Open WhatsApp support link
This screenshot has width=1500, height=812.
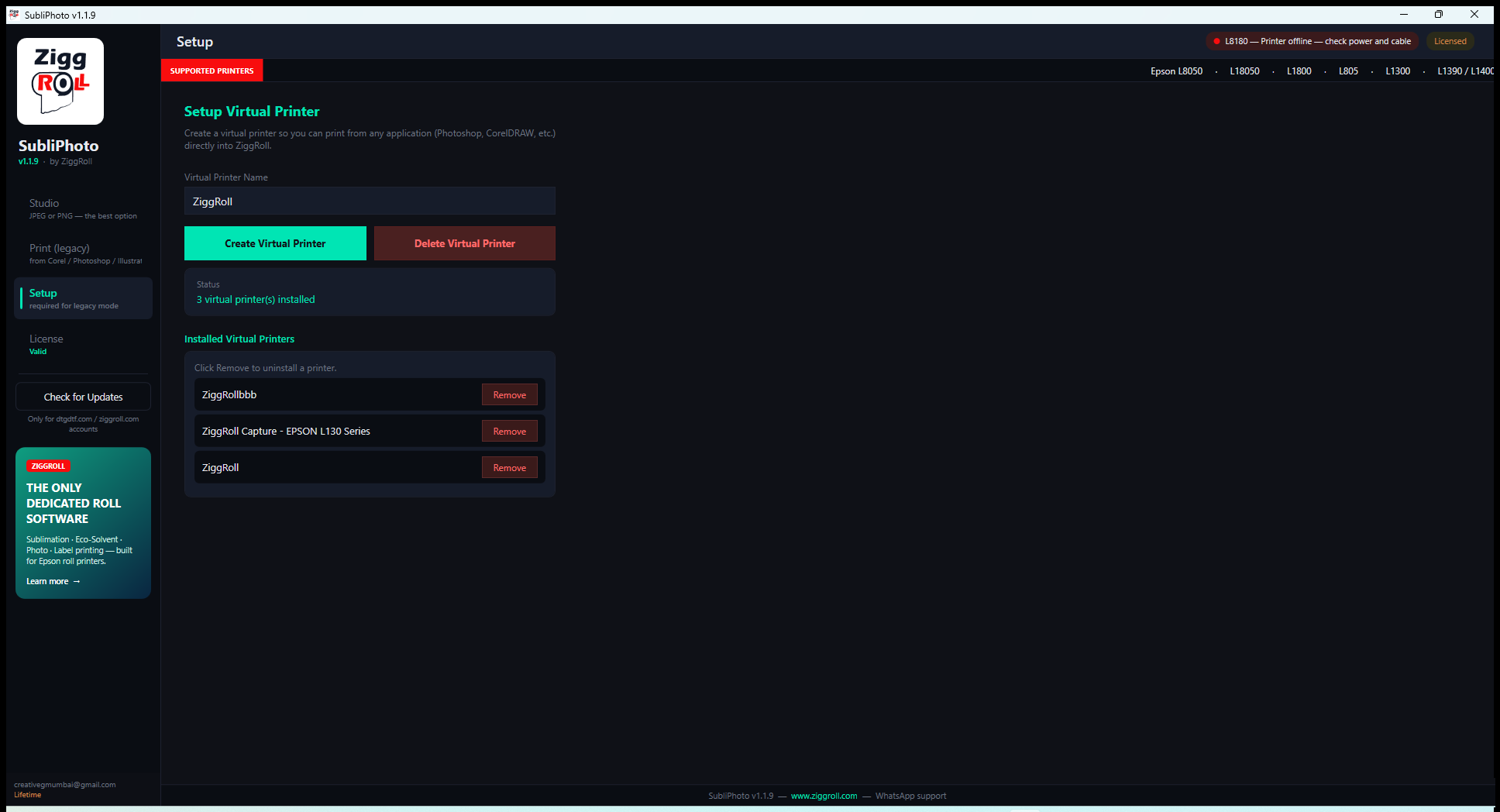pyautogui.click(x=910, y=796)
